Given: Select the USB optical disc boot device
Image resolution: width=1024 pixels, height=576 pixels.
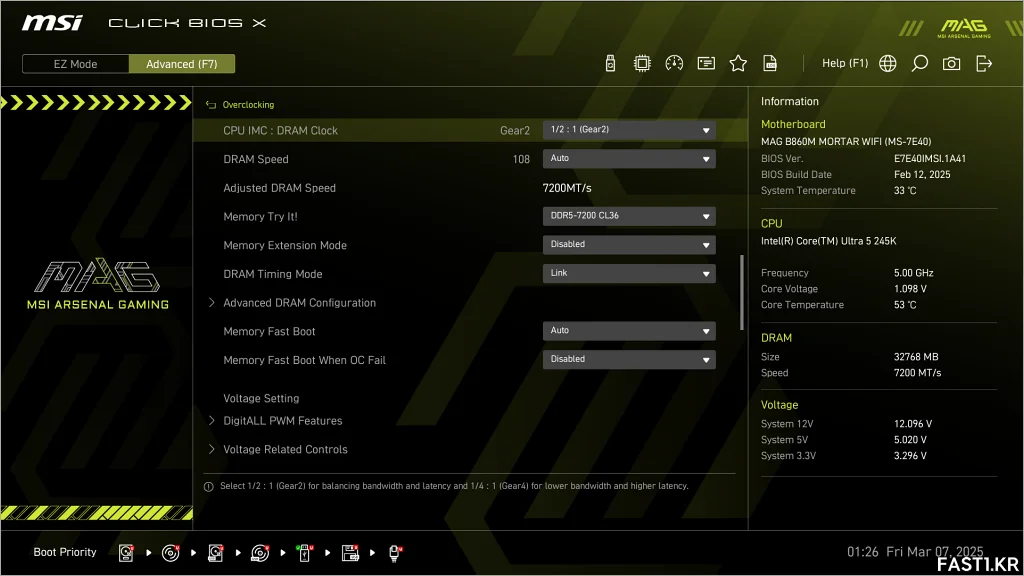Looking at the screenshot, I should [260, 553].
